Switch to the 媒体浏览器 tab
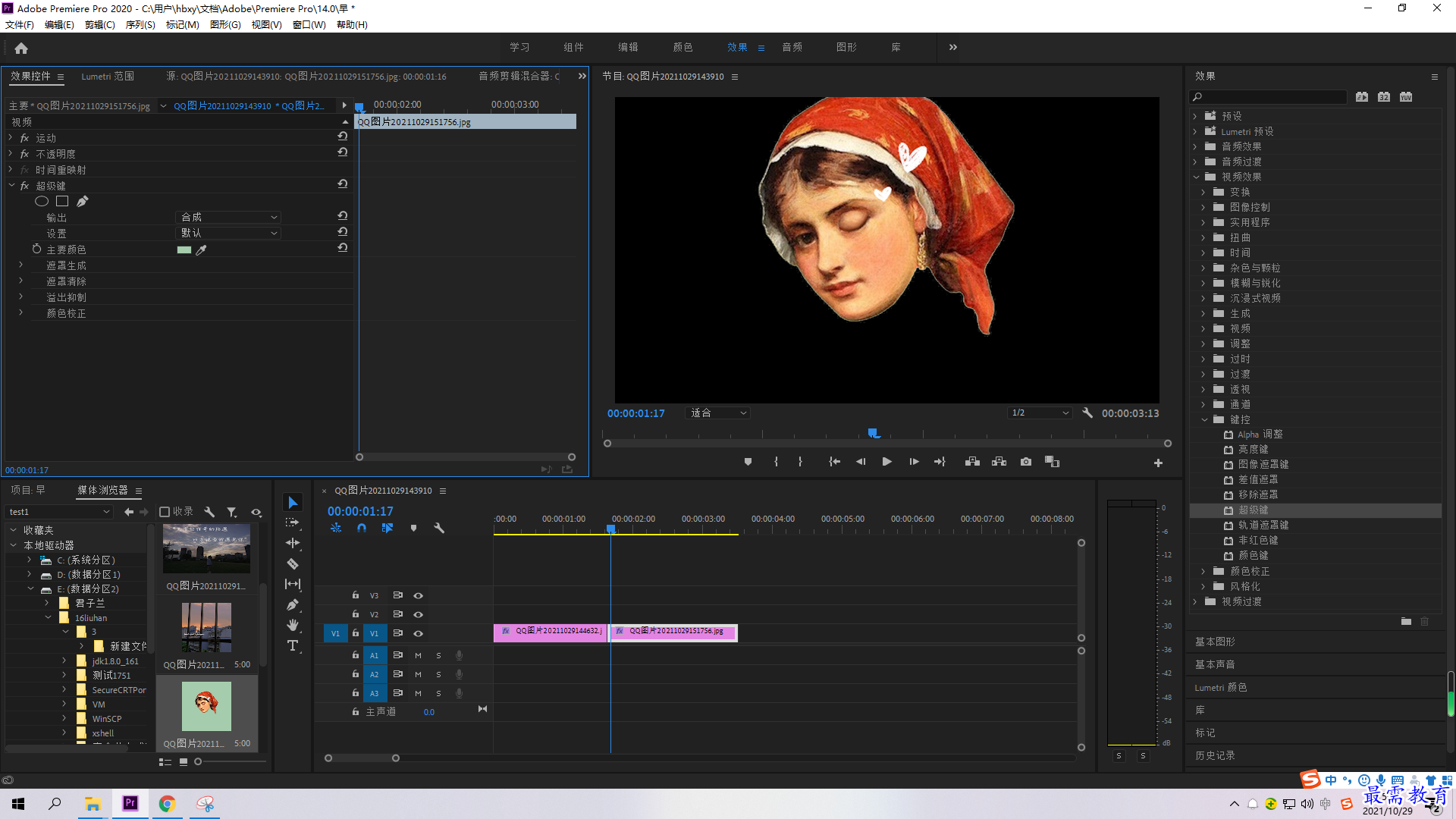 click(102, 491)
